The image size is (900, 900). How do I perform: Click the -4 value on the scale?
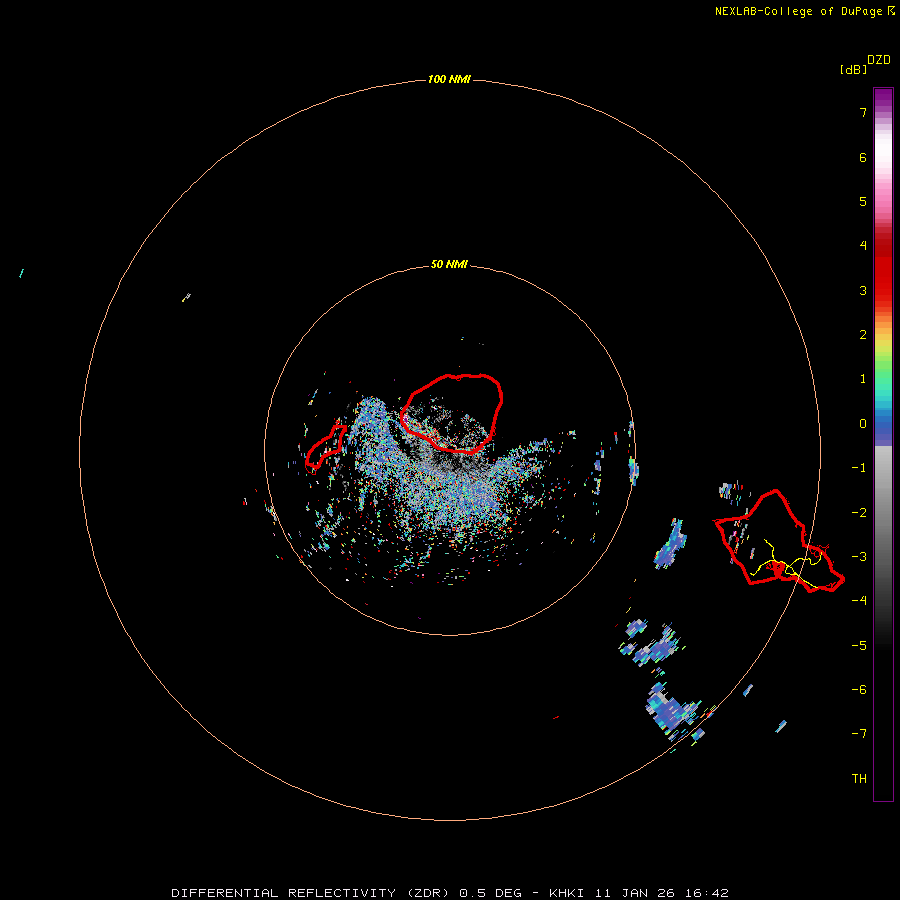point(859,601)
